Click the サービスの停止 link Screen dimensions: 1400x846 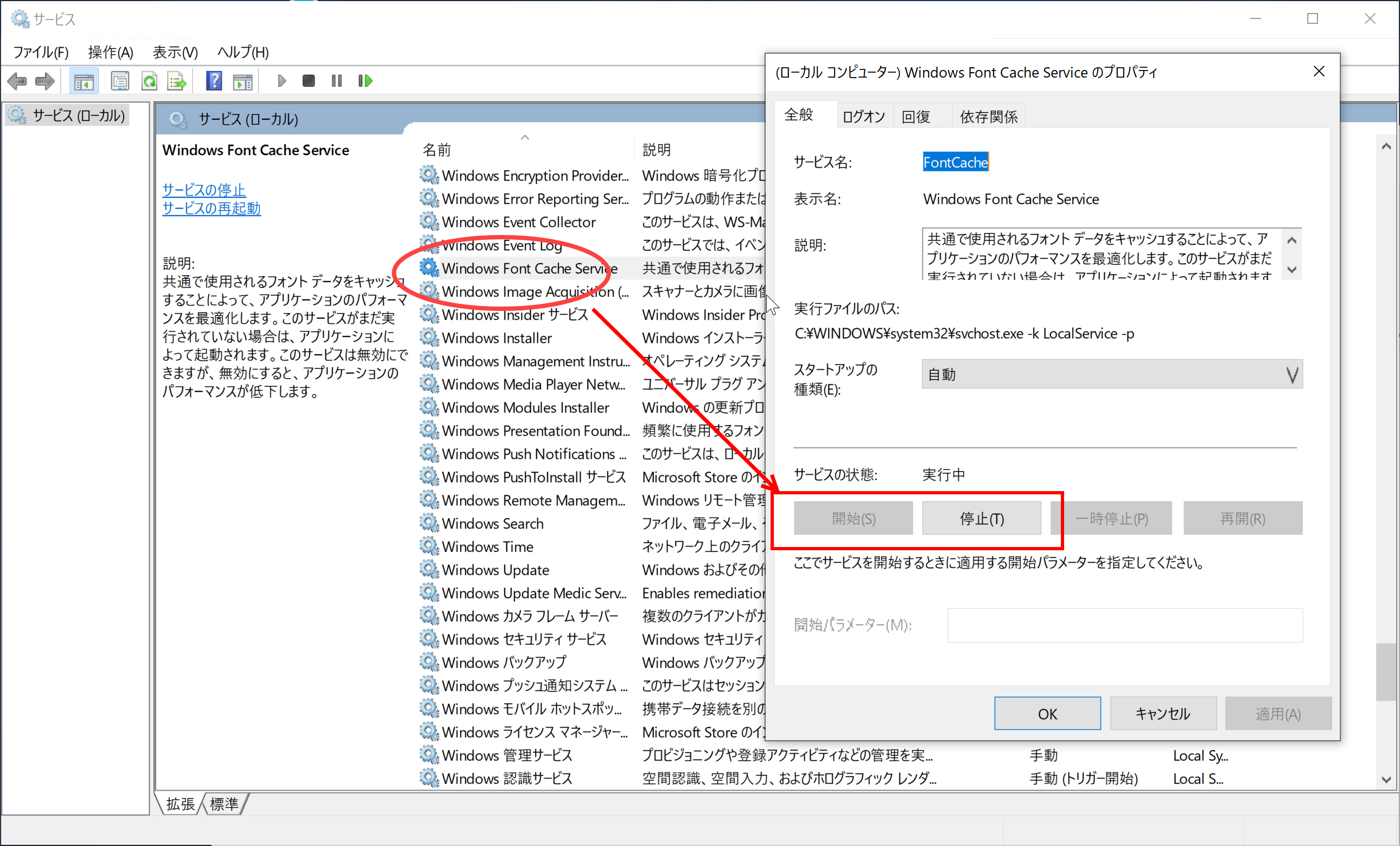[204, 189]
